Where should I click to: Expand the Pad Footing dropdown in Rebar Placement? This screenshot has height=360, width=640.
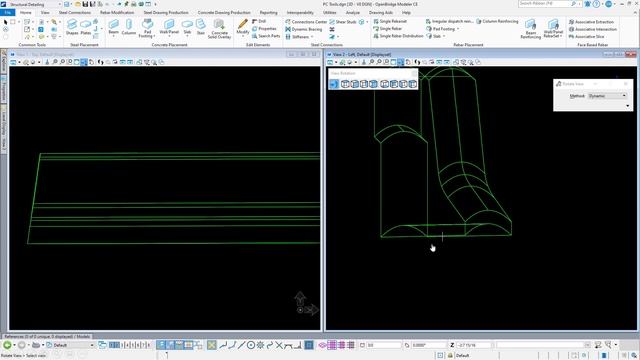click(458, 29)
